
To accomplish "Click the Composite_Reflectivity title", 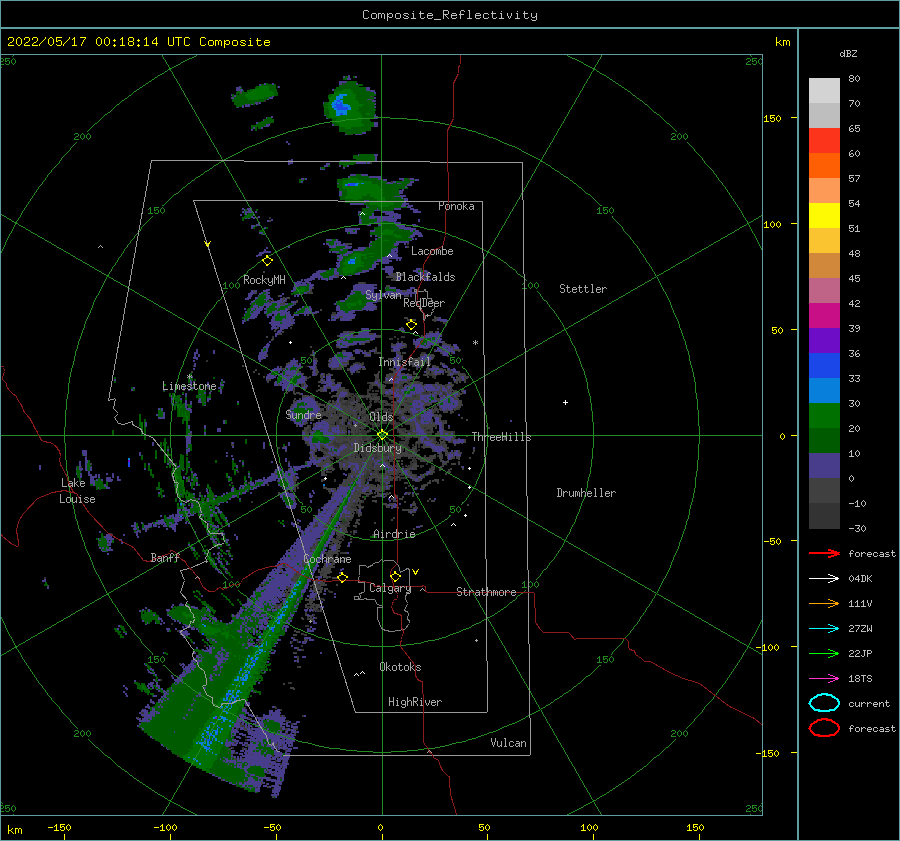I will pos(450,15).
